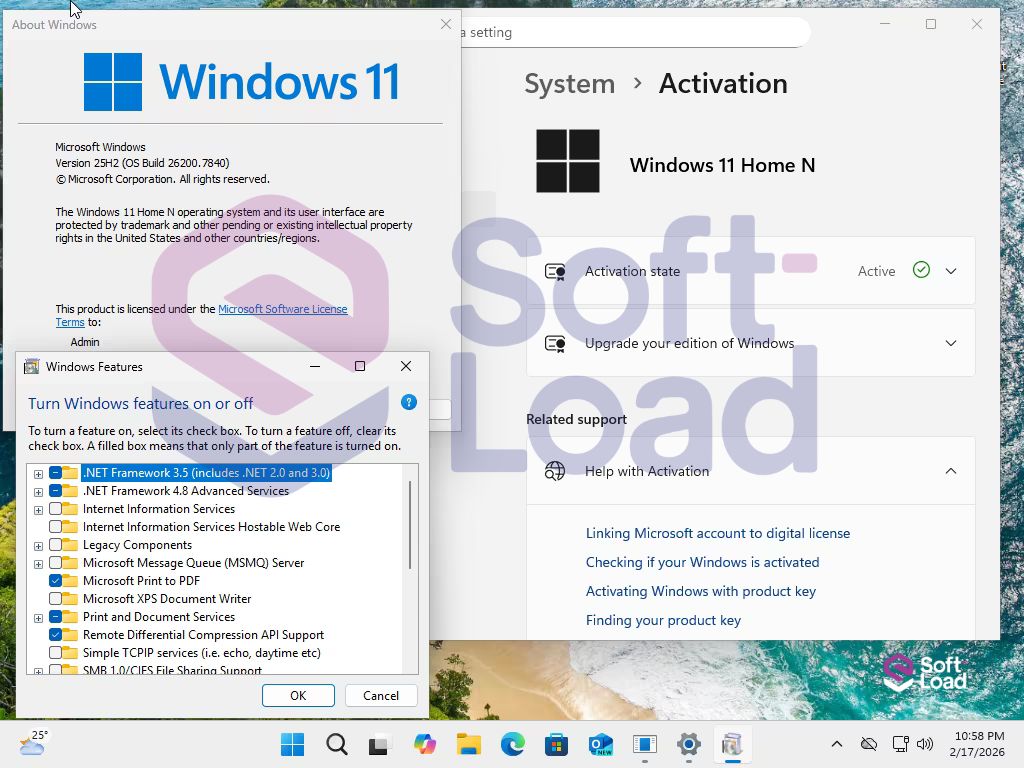The height and width of the screenshot is (768, 1024).
Task: Go to System breadcrumb in Settings
Action: pos(569,84)
